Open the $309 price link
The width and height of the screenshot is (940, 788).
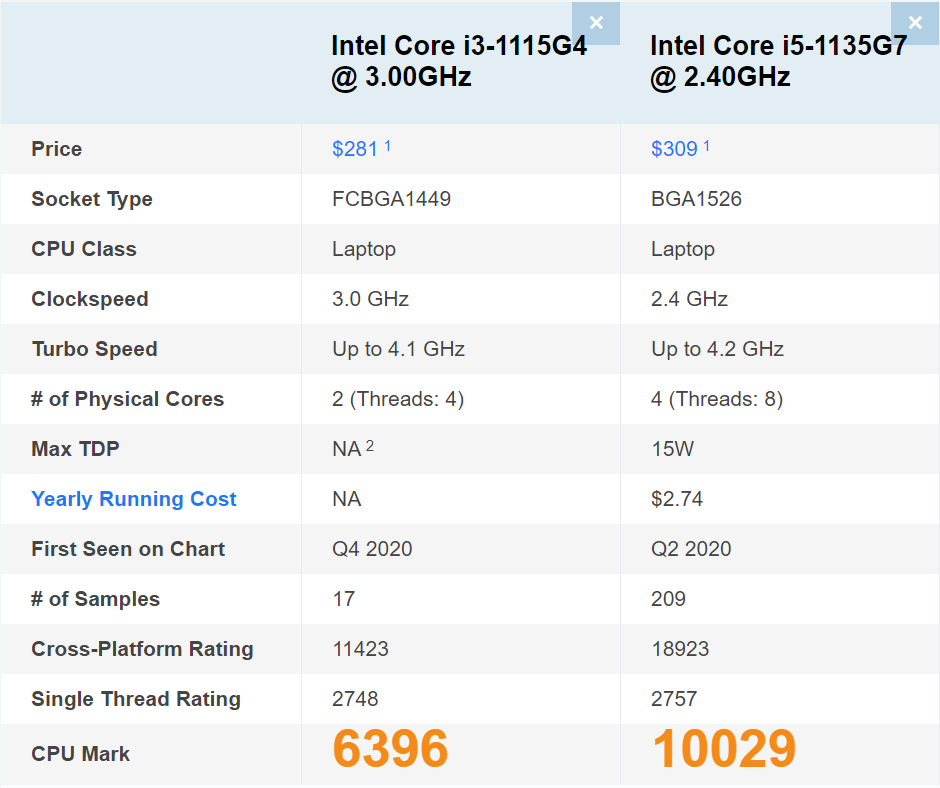(674, 149)
